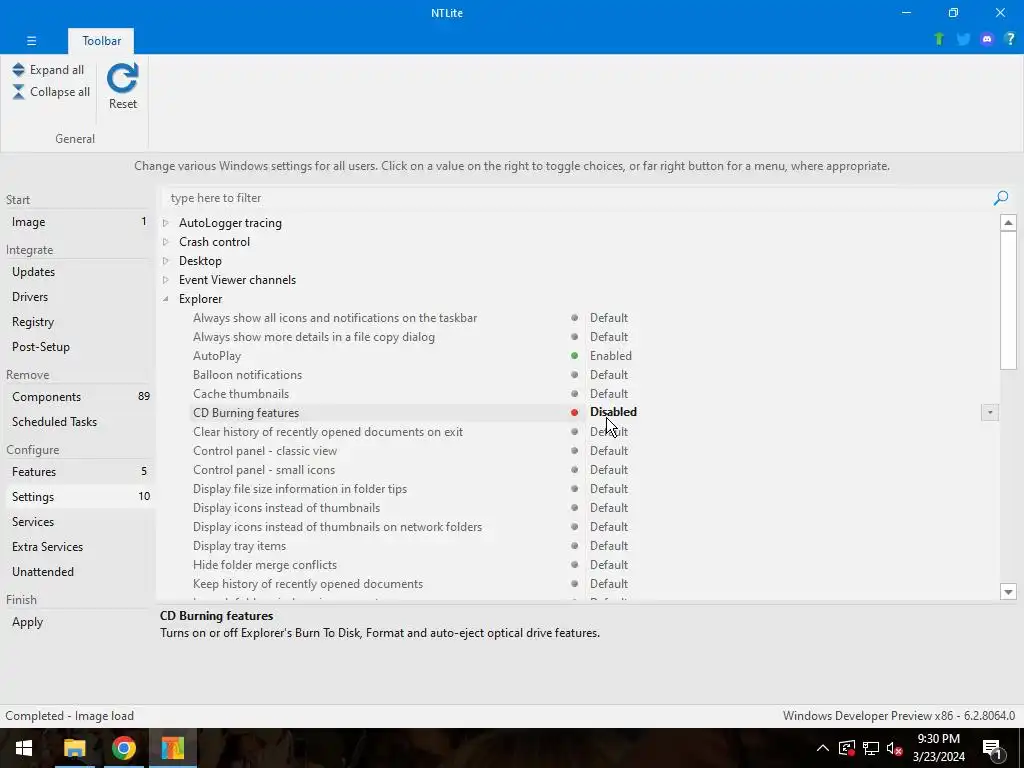This screenshot has width=1024, height=768.
Task: Click the filter search magnifier icon
Action: (1000, 198)
